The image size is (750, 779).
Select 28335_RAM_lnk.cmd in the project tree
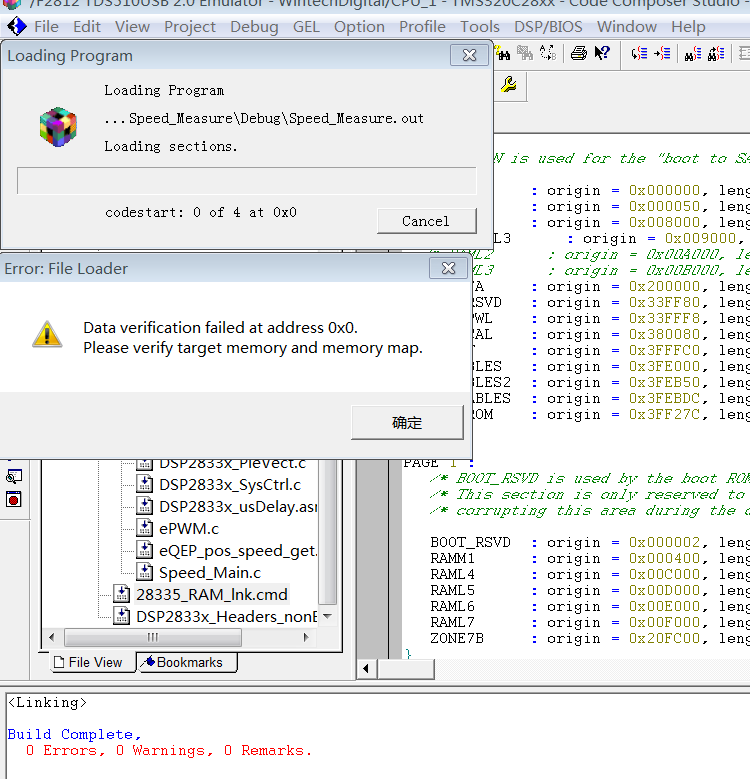click(212, 594)
